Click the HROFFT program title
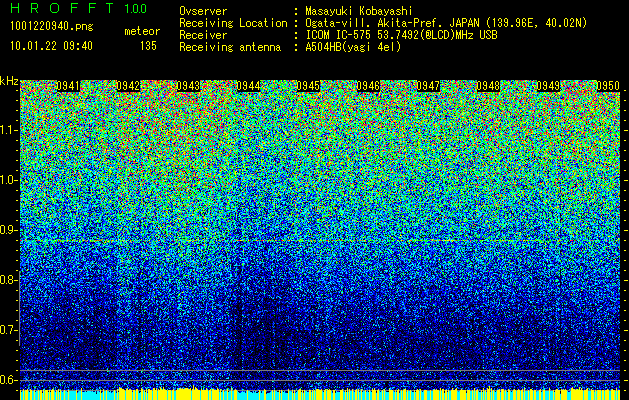Viewport: 629px width, 400px height. [62, 8]
